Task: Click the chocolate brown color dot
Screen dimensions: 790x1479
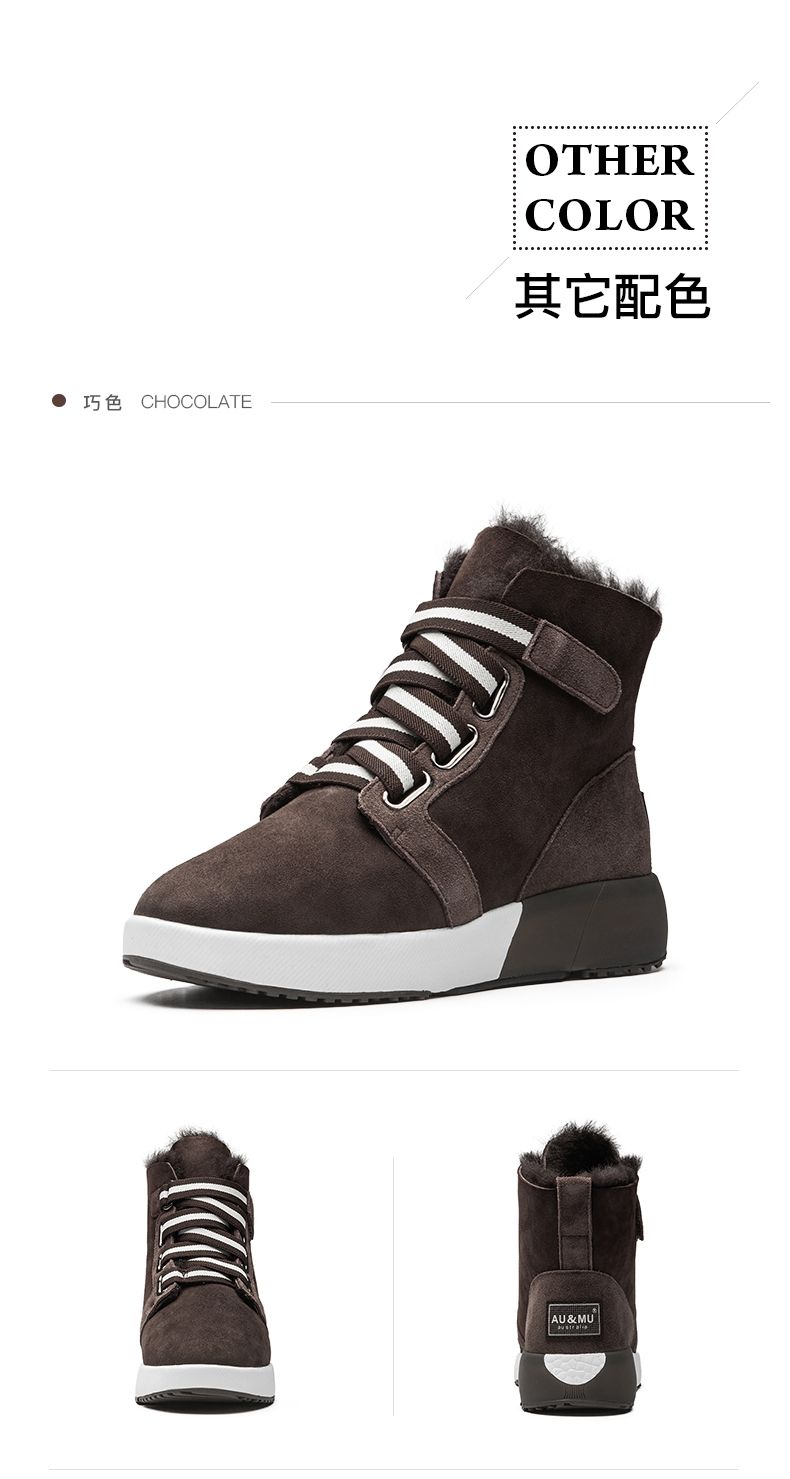Action: [x=59, y=401]
